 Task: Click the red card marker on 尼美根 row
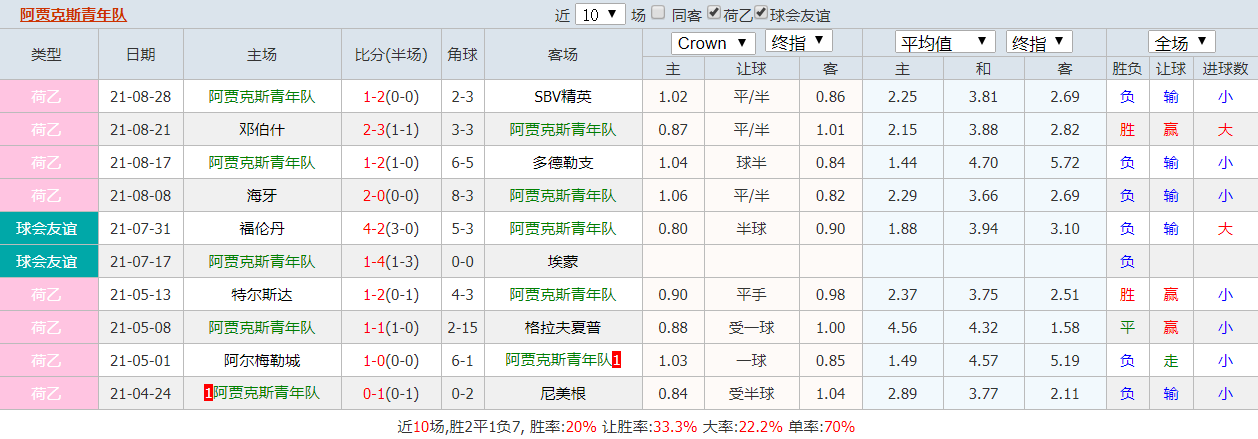[208, 394]
